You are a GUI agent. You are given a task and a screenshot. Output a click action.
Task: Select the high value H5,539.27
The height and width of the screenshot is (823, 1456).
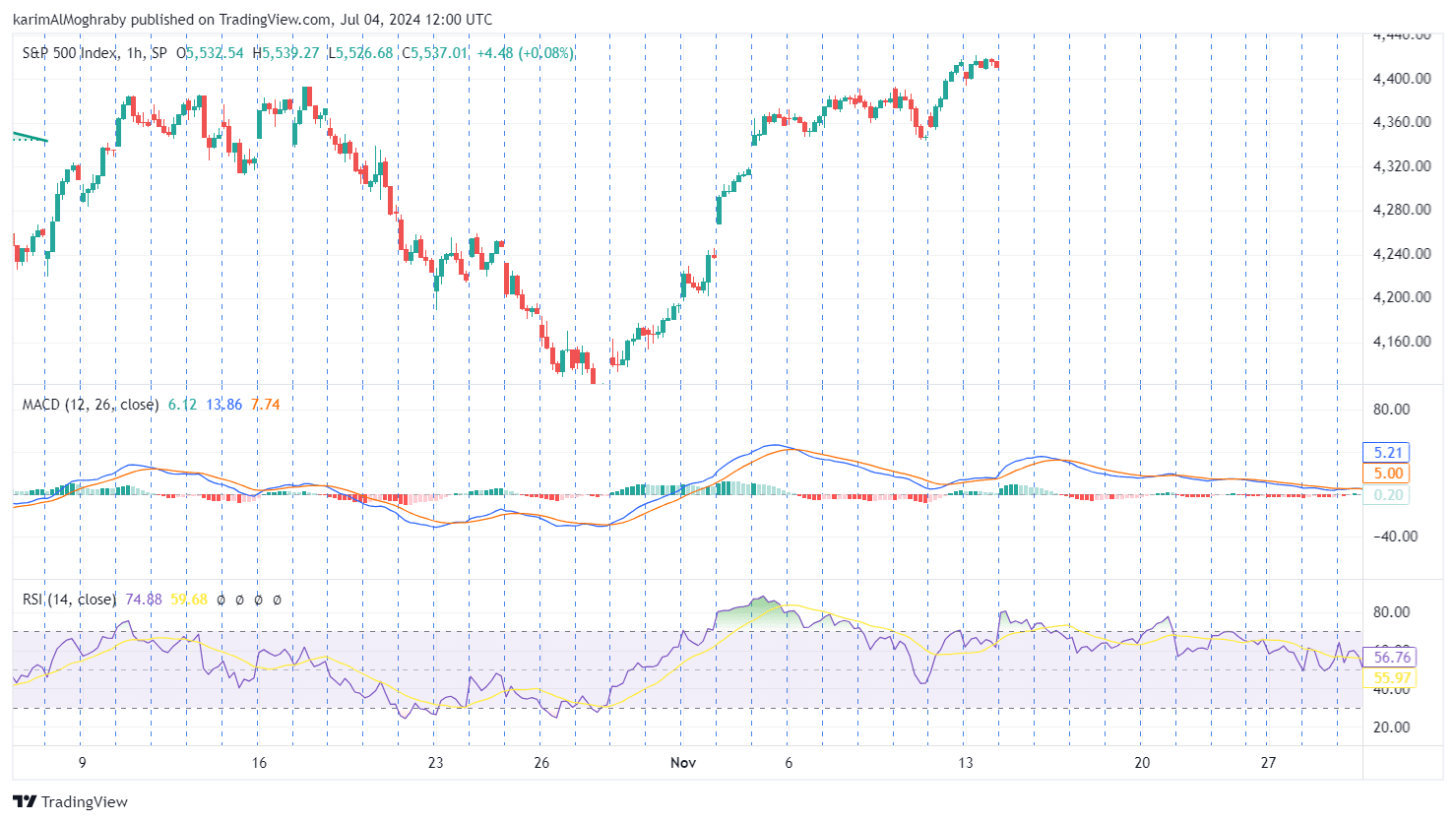coord(285,53)
